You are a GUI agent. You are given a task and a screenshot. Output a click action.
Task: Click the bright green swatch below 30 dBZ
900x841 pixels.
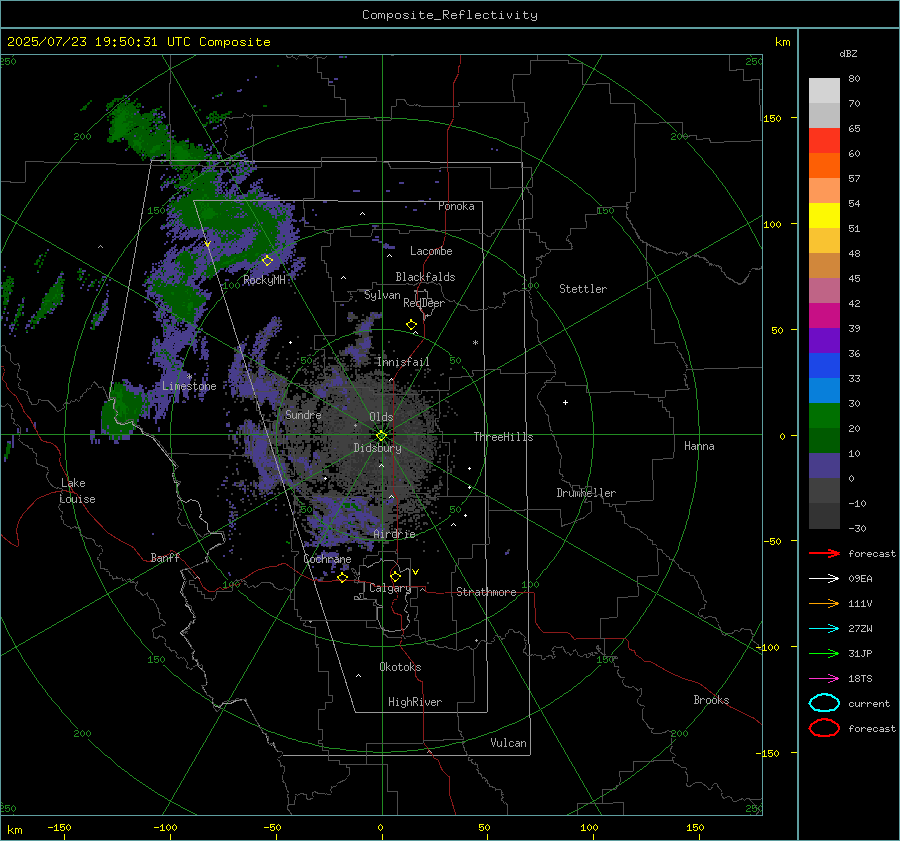pyautogui.click(x=824, y=416)
